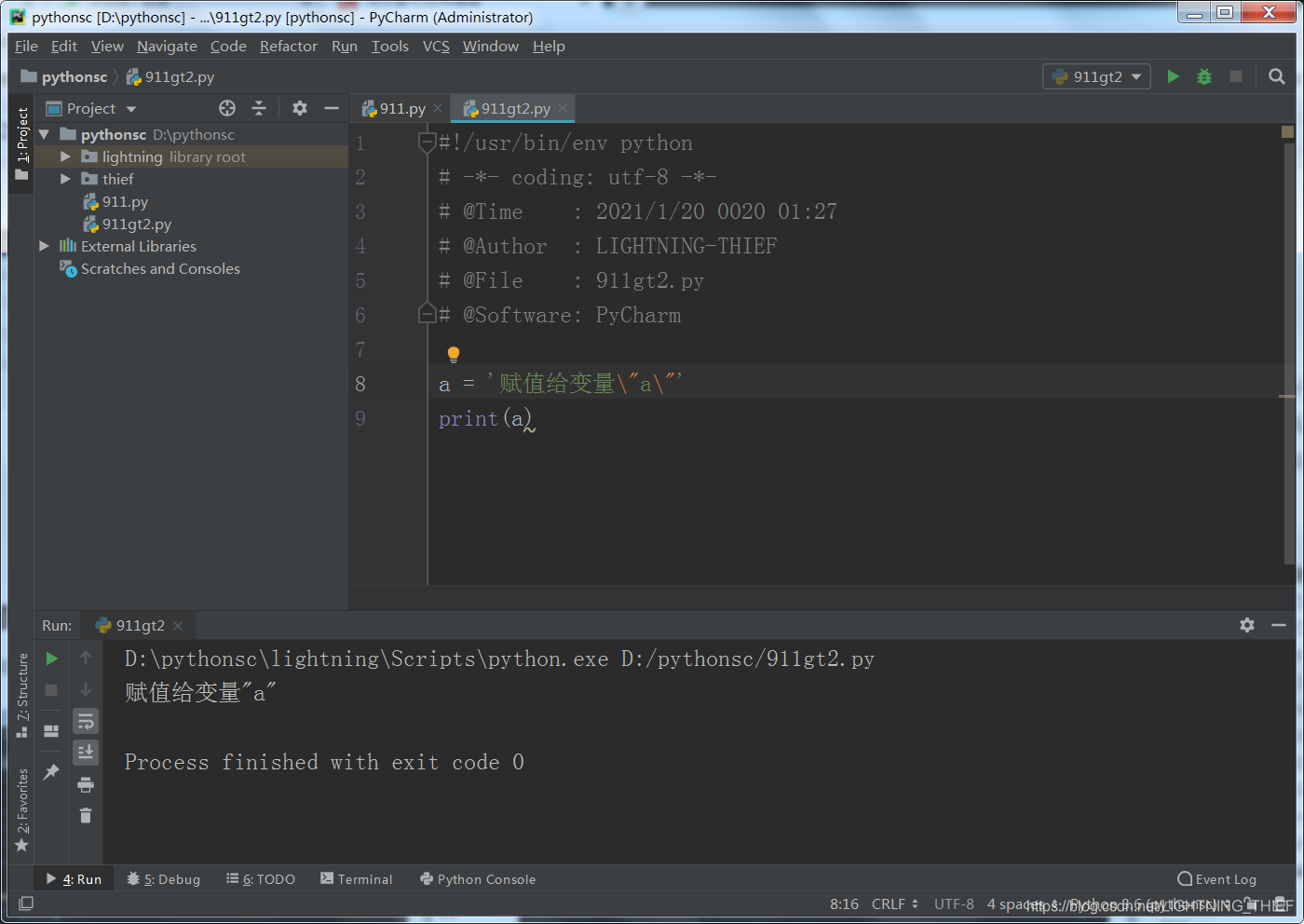This screenshot has width=1304, height=924.
Task: Open the Window menu
Action: [491, 46]
